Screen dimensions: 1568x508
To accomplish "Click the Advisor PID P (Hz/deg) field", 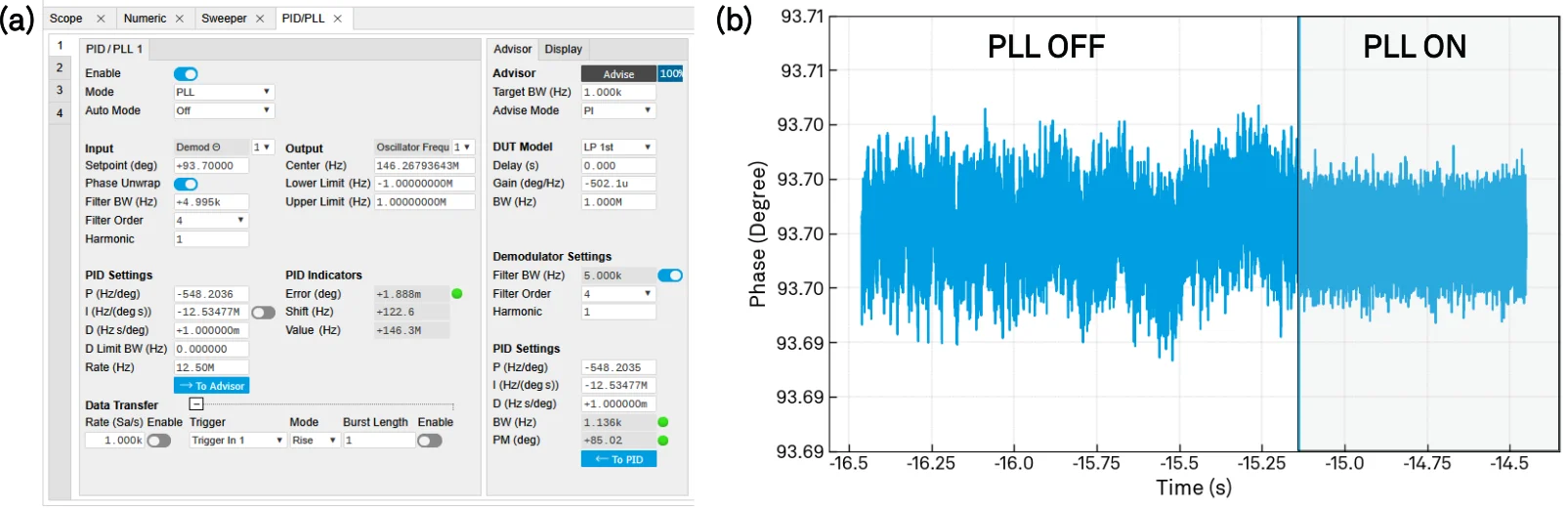I will (x=618, y=367).
